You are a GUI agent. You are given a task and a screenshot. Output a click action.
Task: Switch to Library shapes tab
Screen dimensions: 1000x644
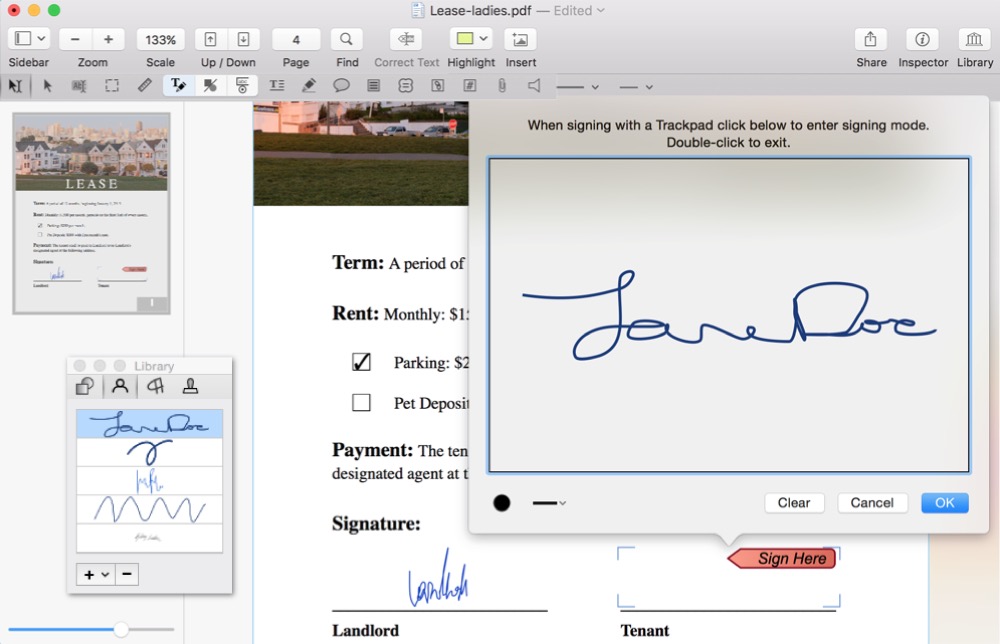click(x=85, y=386)
